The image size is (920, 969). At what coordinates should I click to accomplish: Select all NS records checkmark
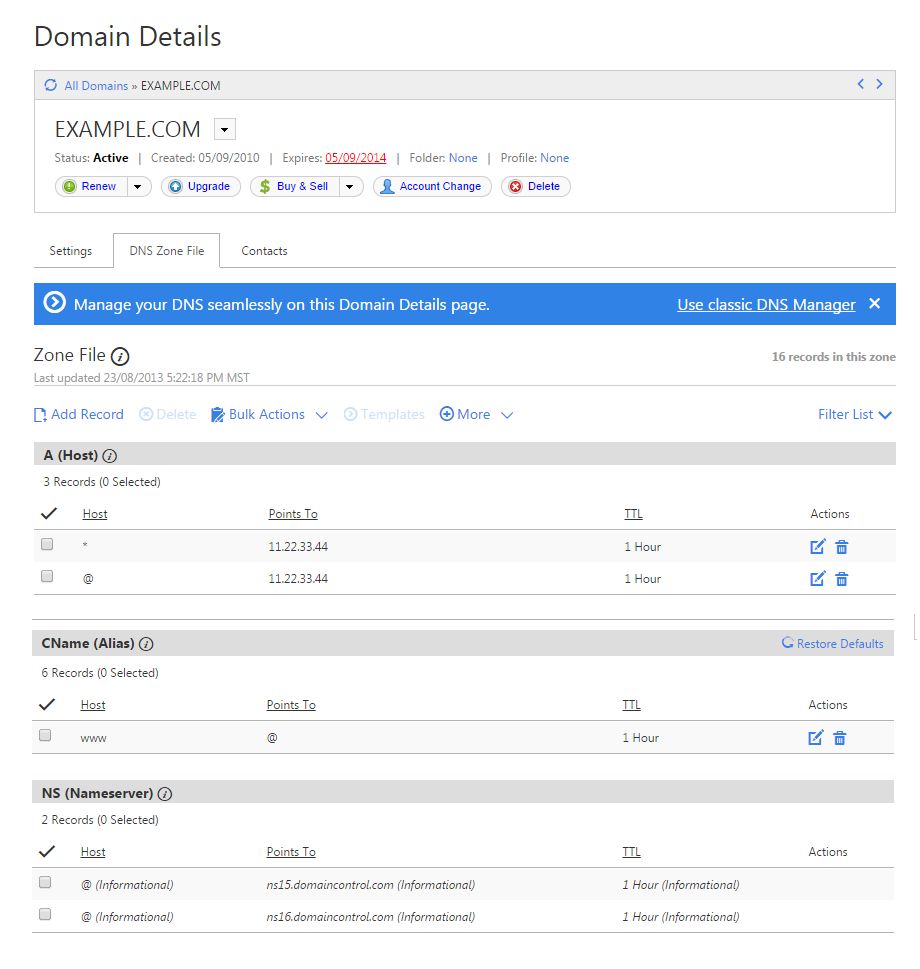coord(47,851)
